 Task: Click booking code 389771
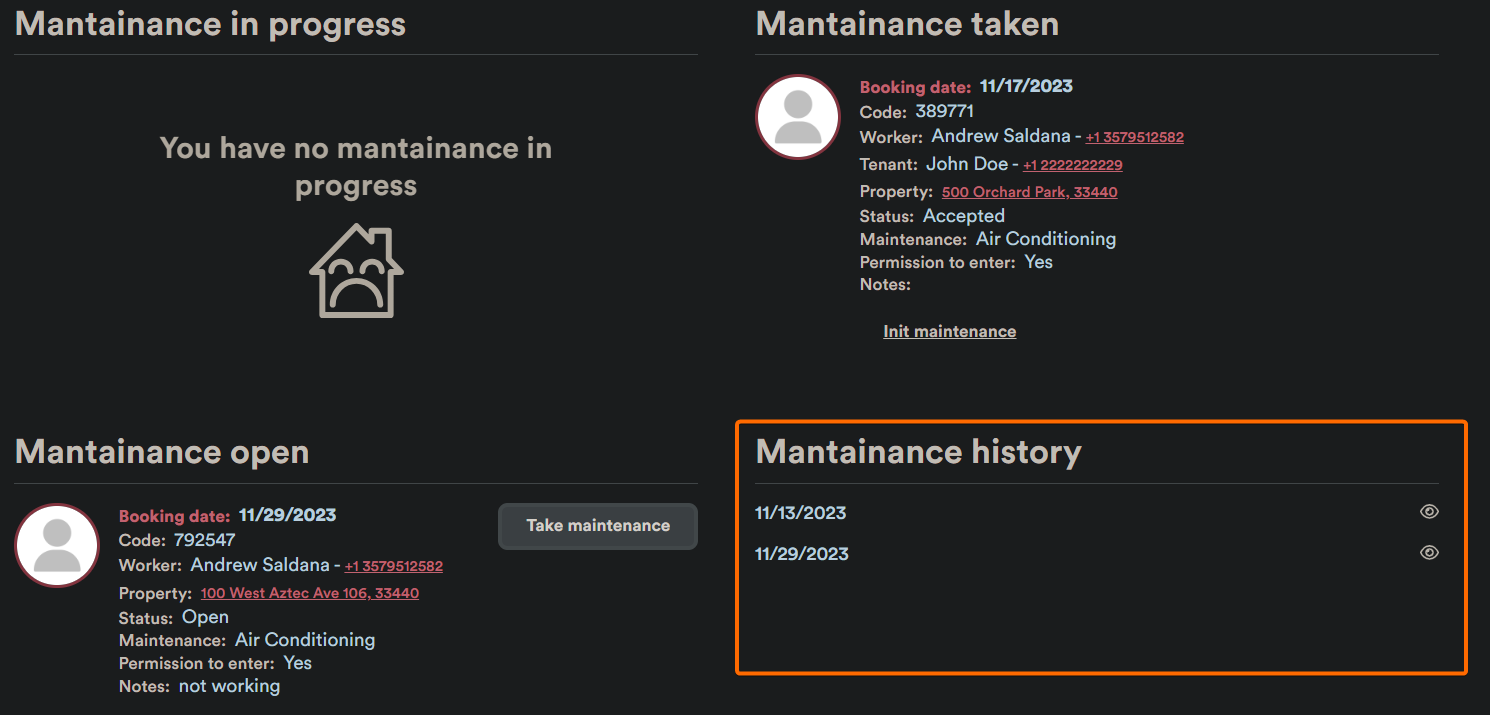tap(944, 111)
